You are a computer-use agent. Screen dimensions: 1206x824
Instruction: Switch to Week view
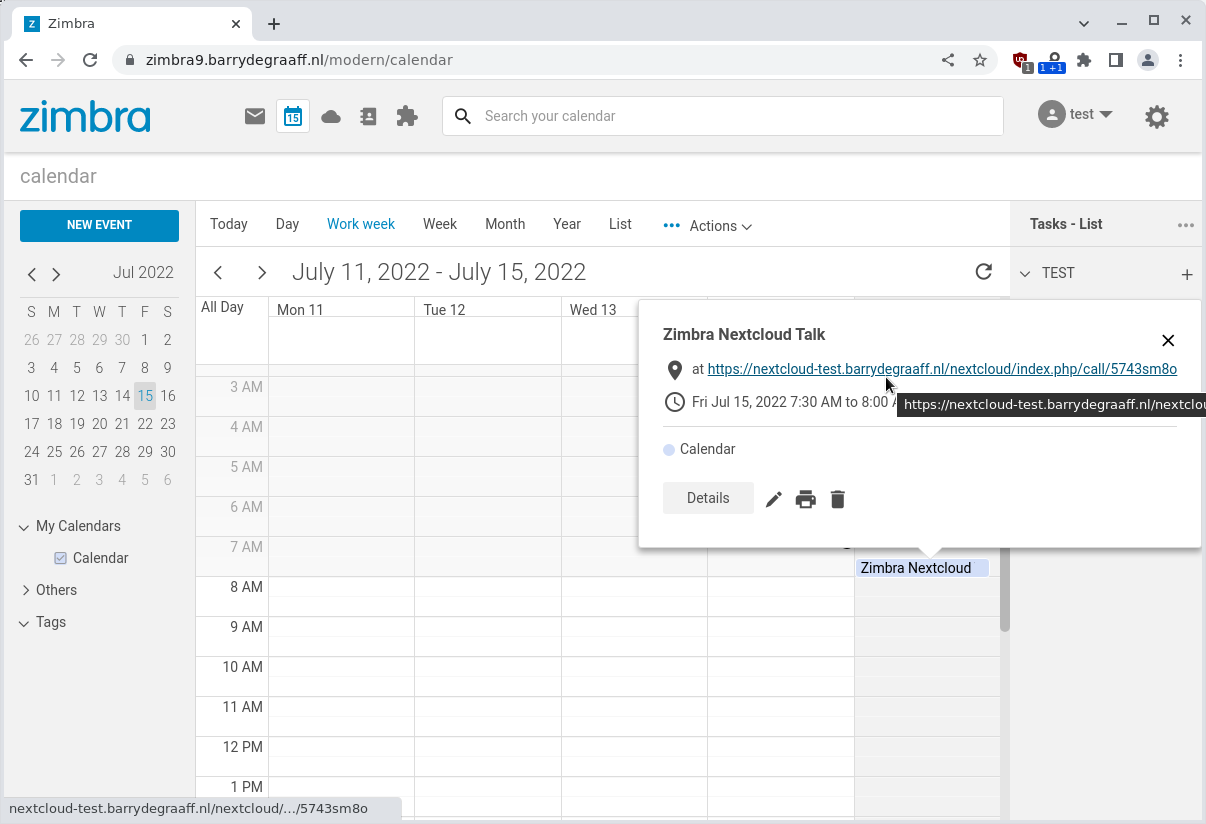440,224
